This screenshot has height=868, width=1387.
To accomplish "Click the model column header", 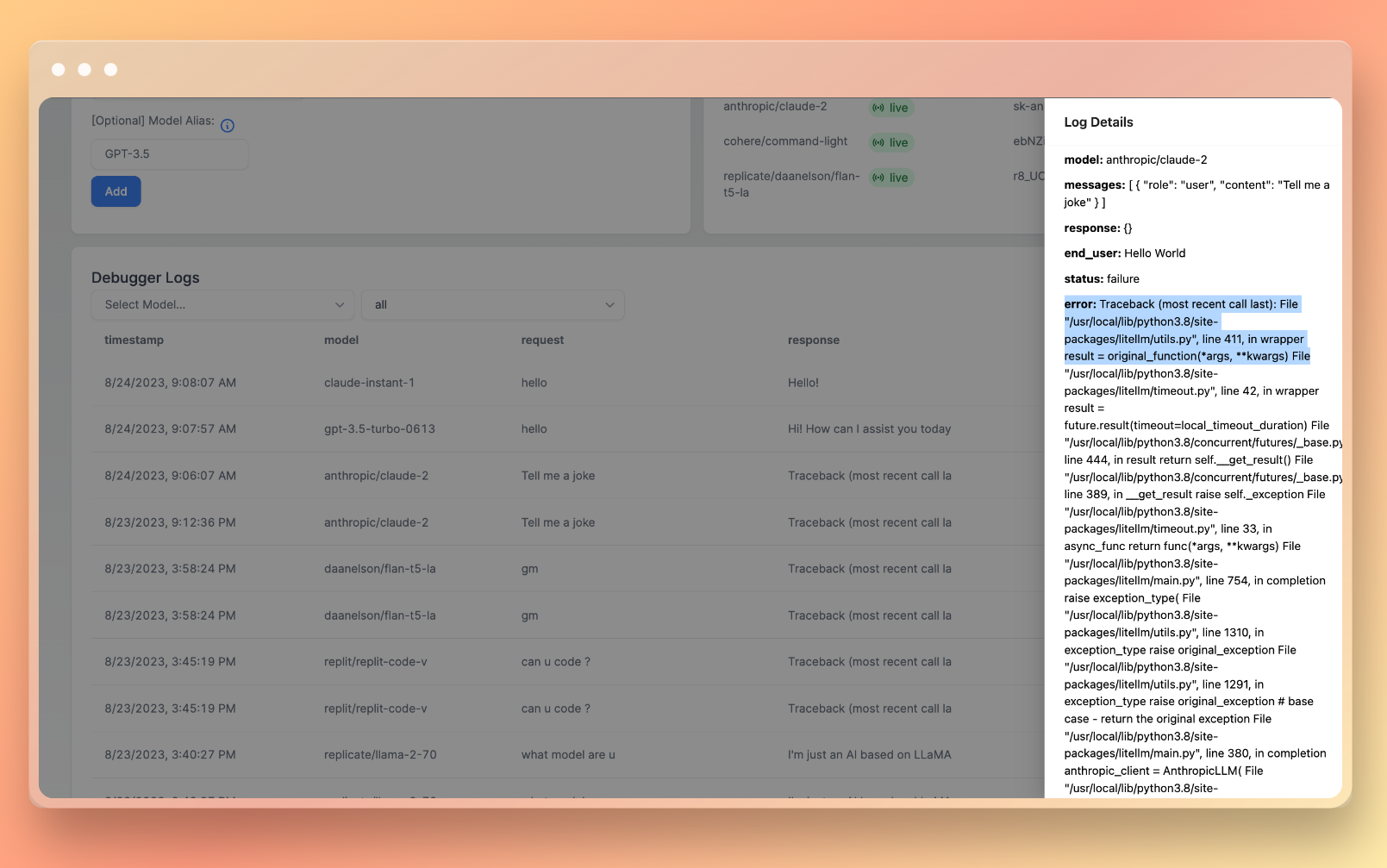I will [341, 340].
